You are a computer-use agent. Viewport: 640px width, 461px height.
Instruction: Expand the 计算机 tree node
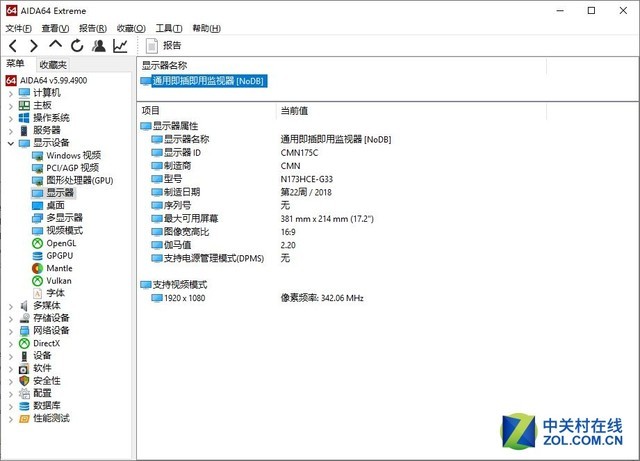coord(11,94)
